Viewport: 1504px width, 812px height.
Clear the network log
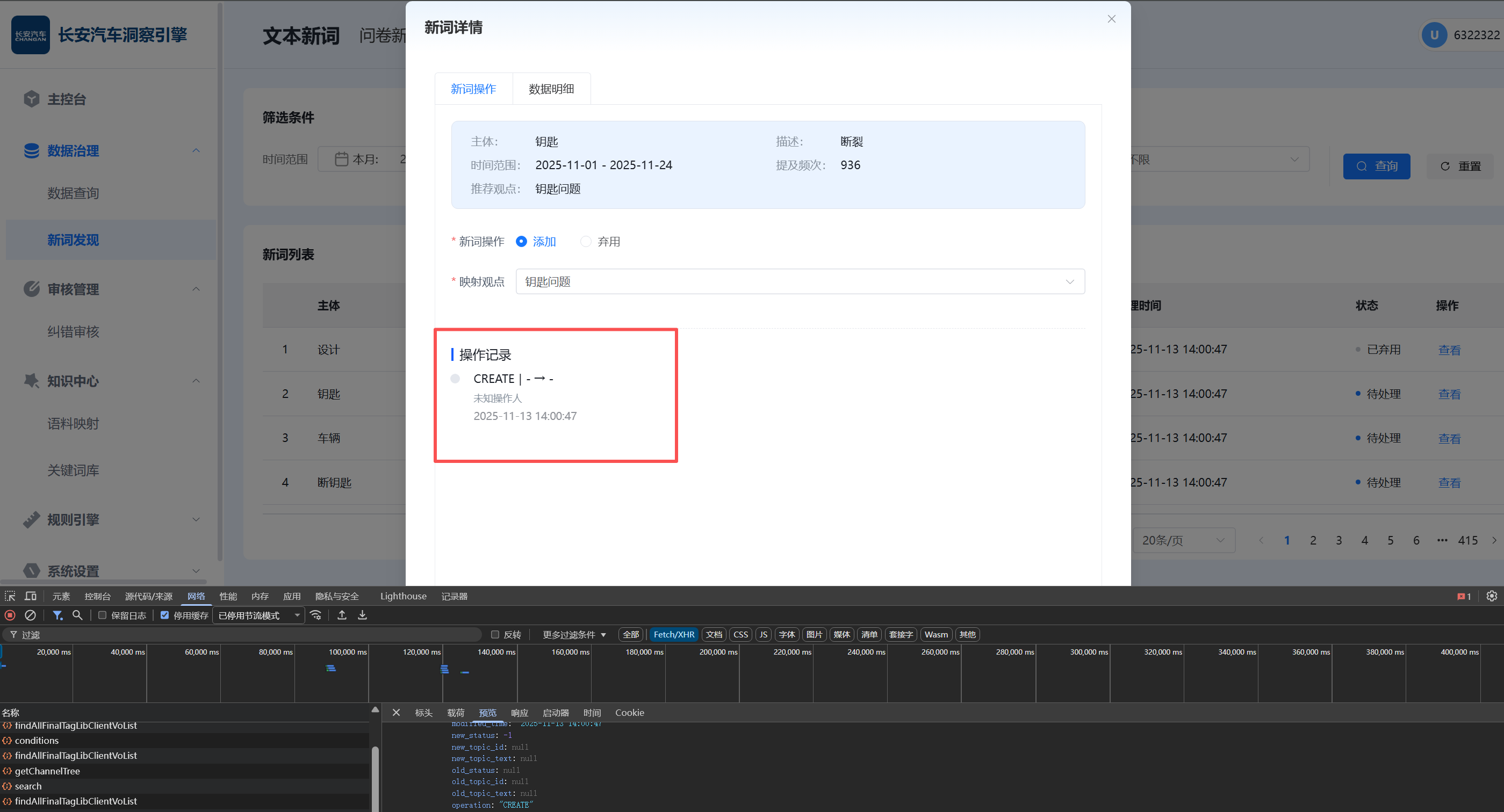[31, 615]
